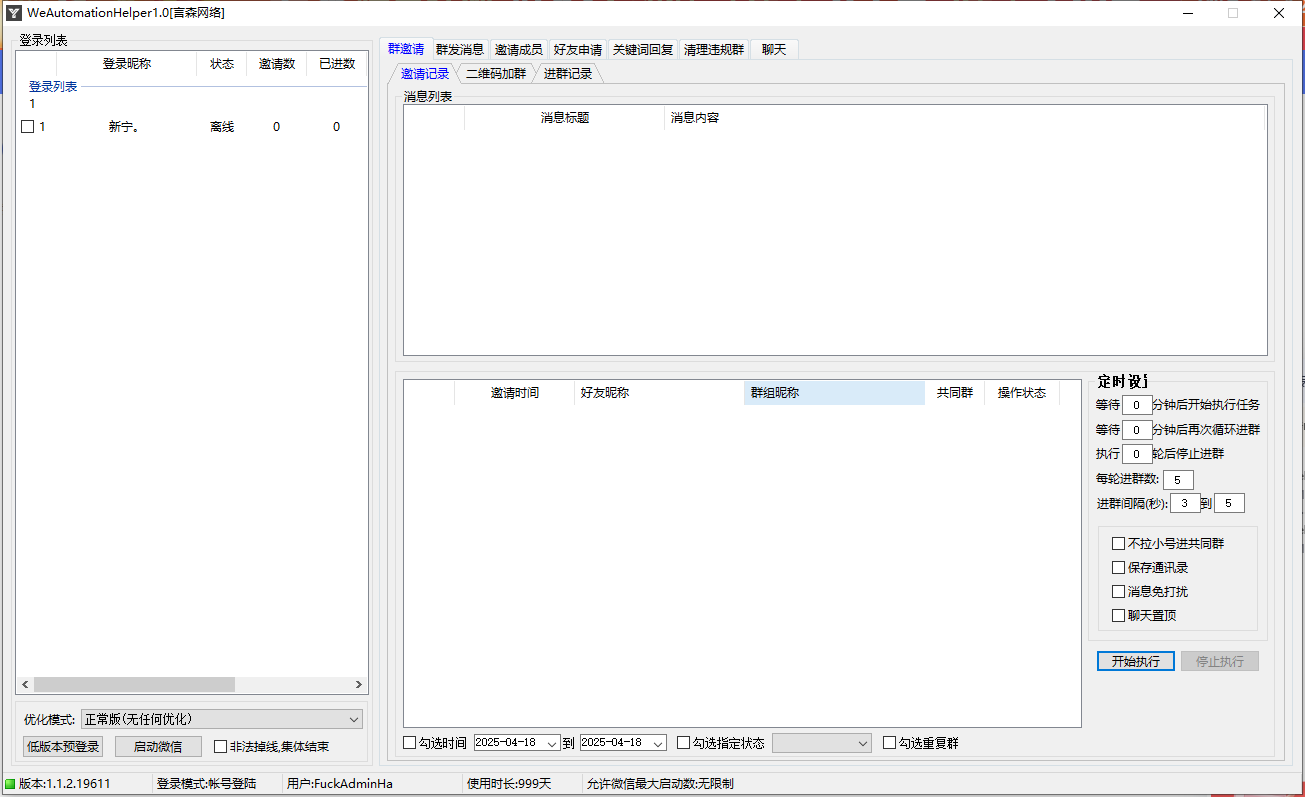Click the WeAutomationHelper app icon in title bar

click(14, 13)
